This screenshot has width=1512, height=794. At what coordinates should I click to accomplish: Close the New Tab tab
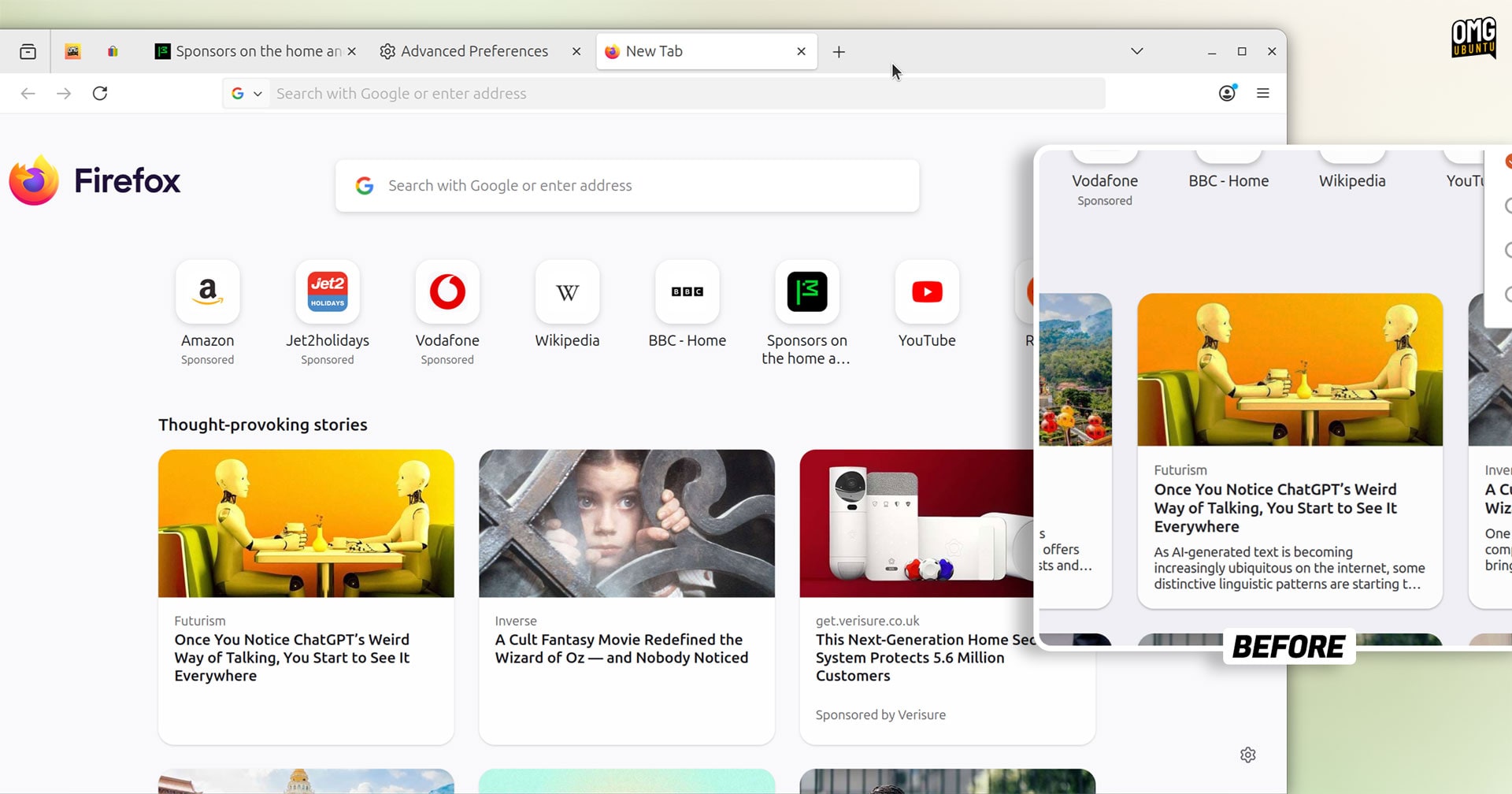coord(801,51)
